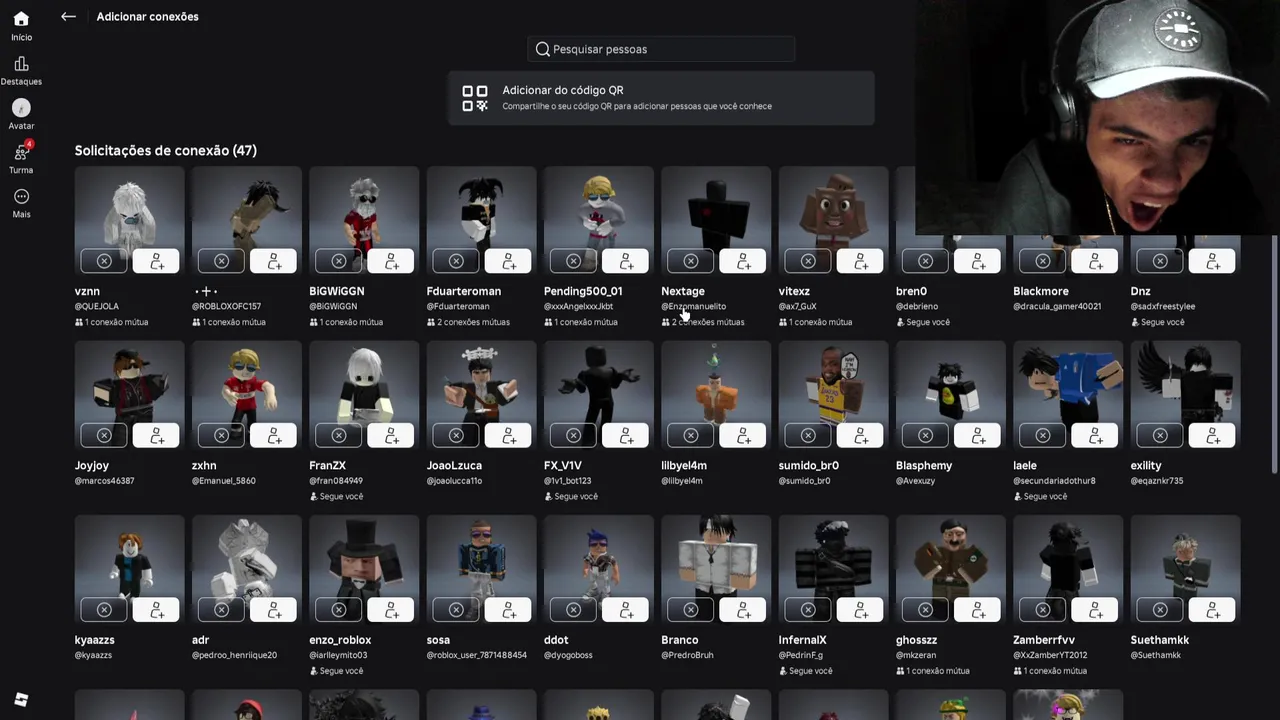Click username @dracula_gamer40021

[1057, 306]
